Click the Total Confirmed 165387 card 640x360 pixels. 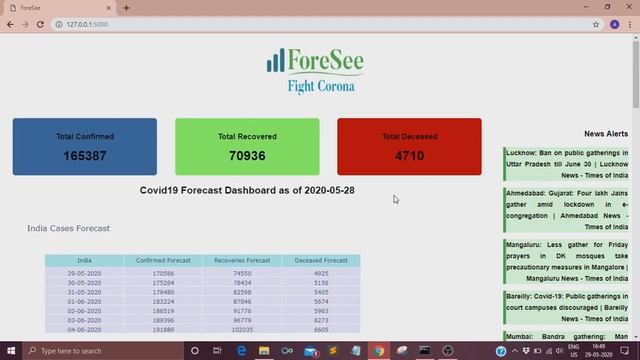pos(85,147)
